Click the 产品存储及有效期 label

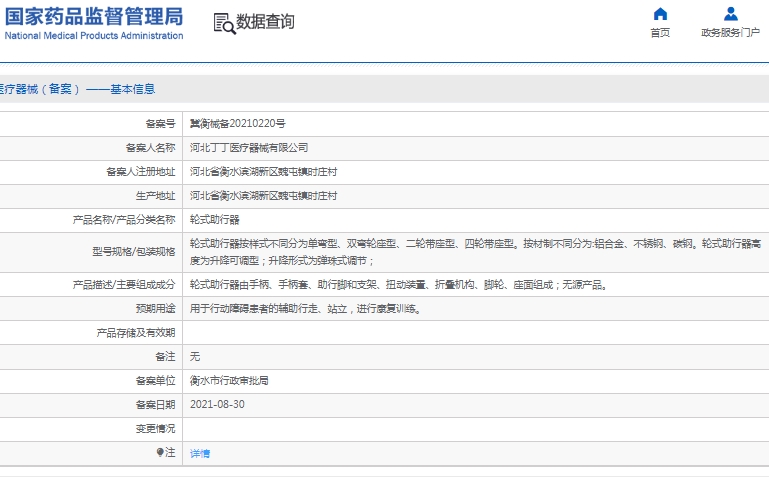point(136,333)
